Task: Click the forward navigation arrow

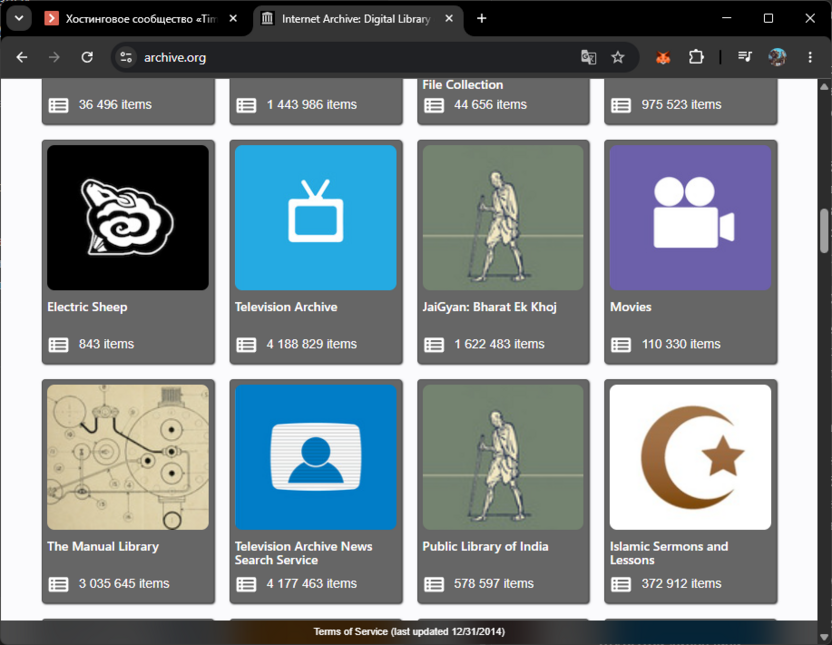Action: pyautogui.click(x=54, y=57)
